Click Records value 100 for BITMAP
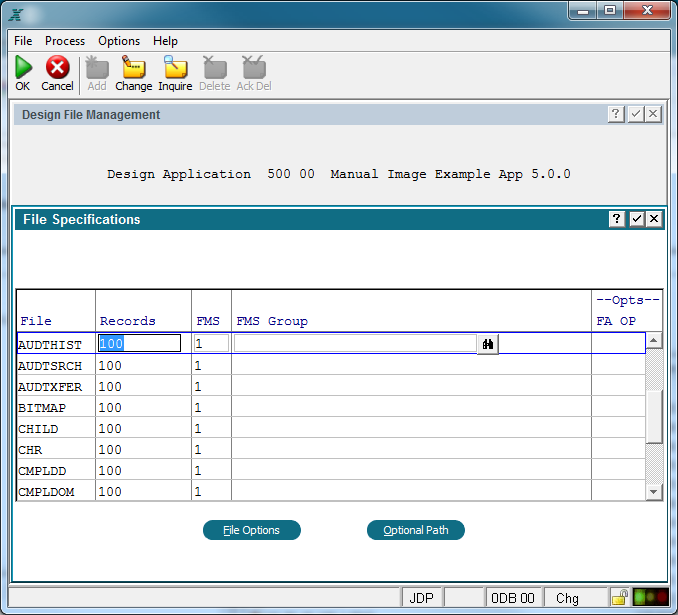This screenshot has width=678, height=615. point(110,407)
